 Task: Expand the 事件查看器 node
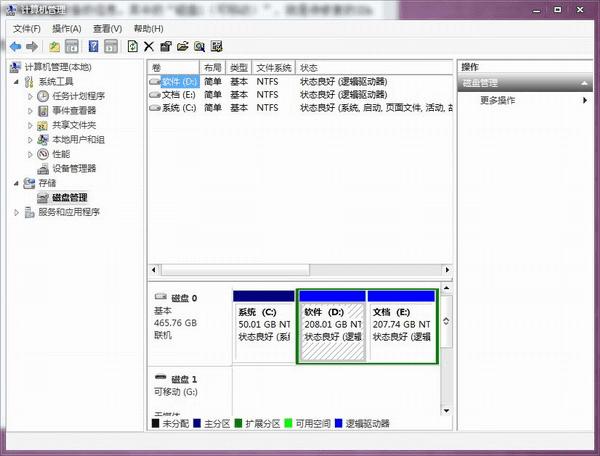click(x=30, y=111)
